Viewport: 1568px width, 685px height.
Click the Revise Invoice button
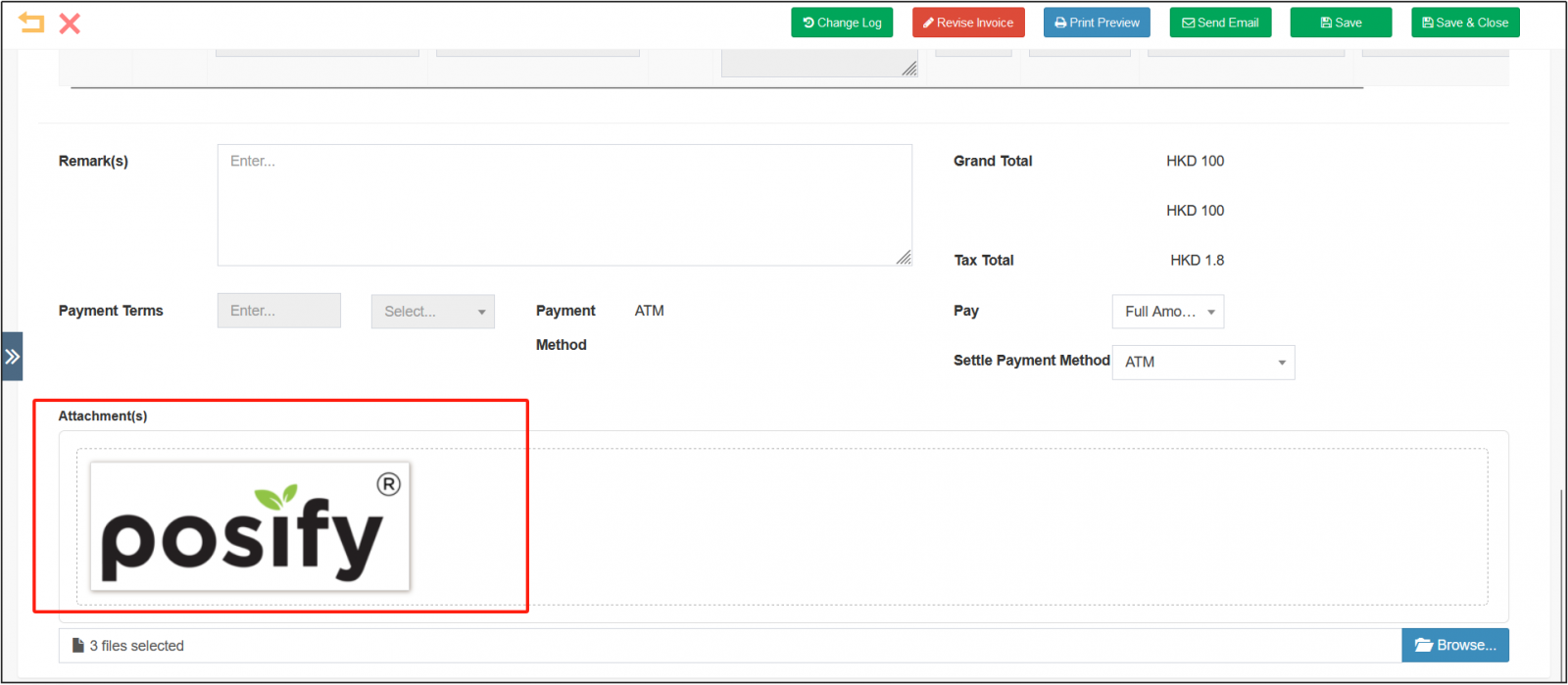point(968,23)
